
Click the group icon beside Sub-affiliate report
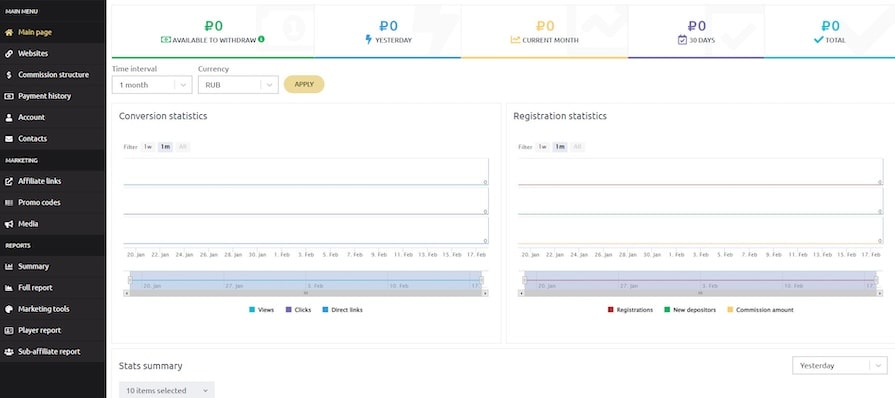(9, 352)
